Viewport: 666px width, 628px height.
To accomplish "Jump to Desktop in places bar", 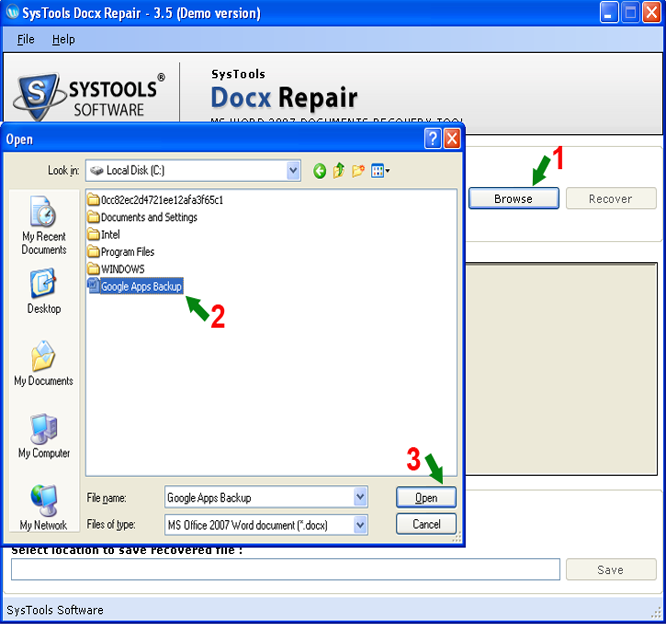I will click(44, 292).
